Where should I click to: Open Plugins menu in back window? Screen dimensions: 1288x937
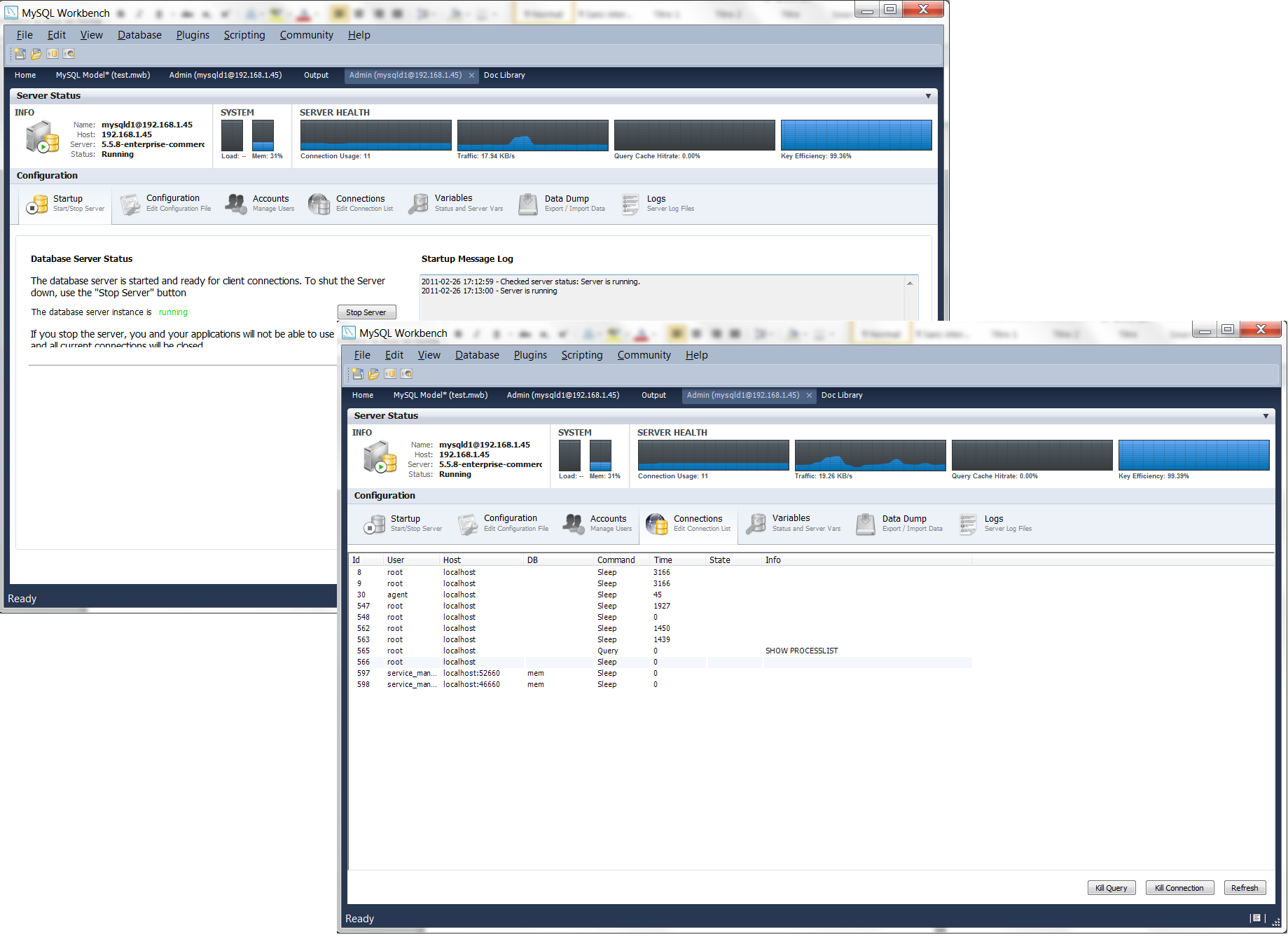(193, 35)
